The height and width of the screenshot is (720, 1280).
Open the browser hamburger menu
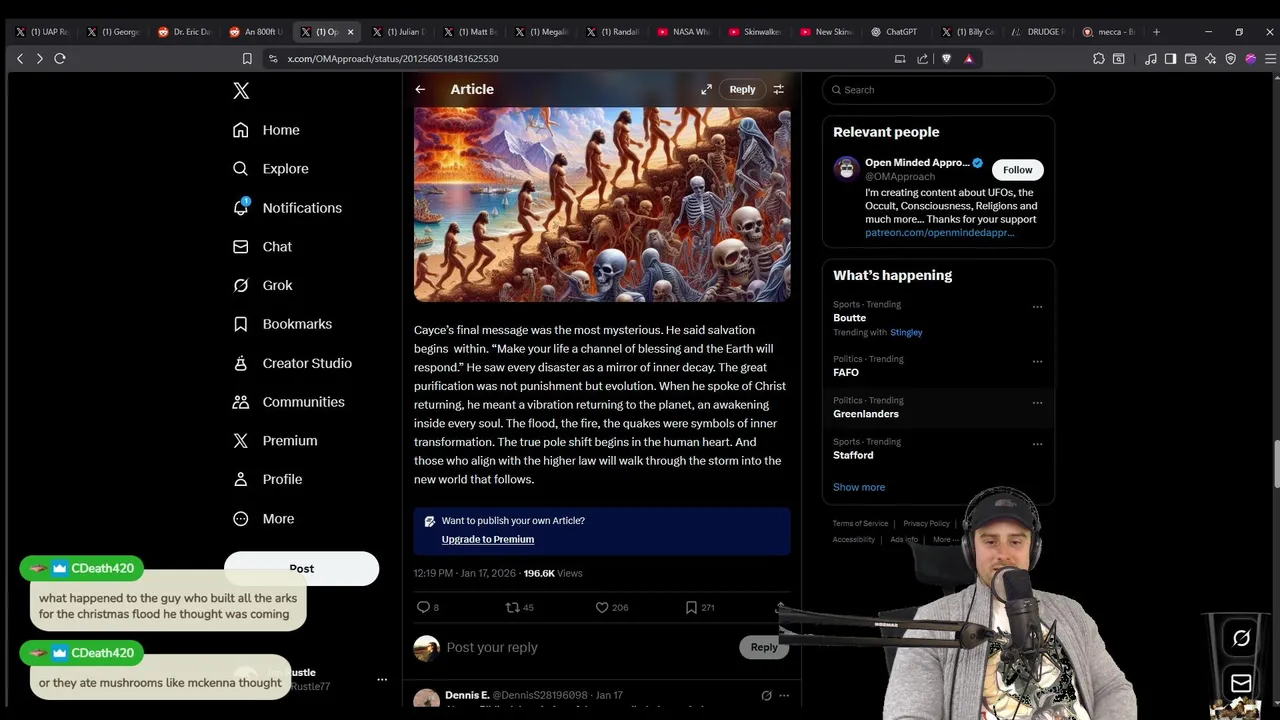[1270, 59]
